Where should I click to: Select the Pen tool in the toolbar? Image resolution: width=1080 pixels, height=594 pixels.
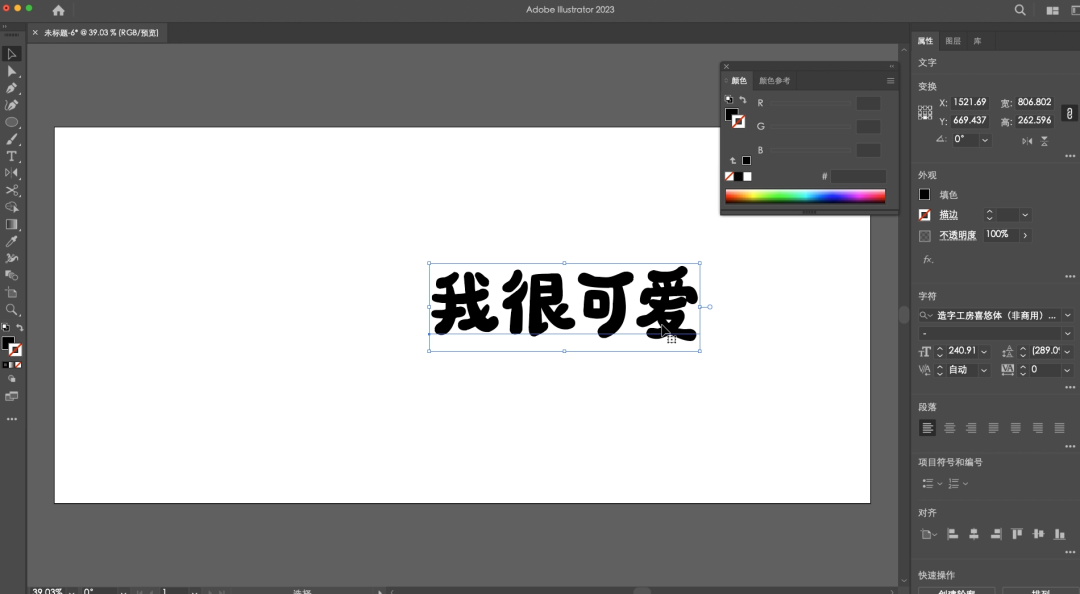pos(12,88)
